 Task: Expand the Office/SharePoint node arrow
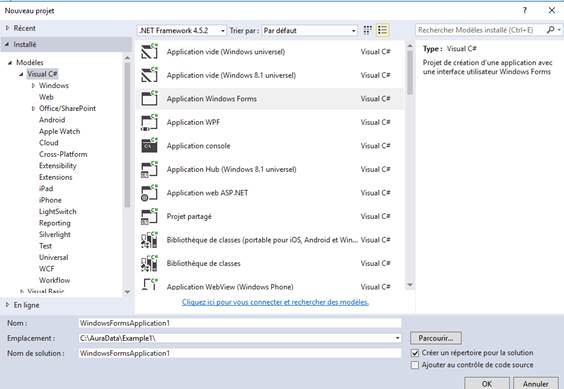33,108
